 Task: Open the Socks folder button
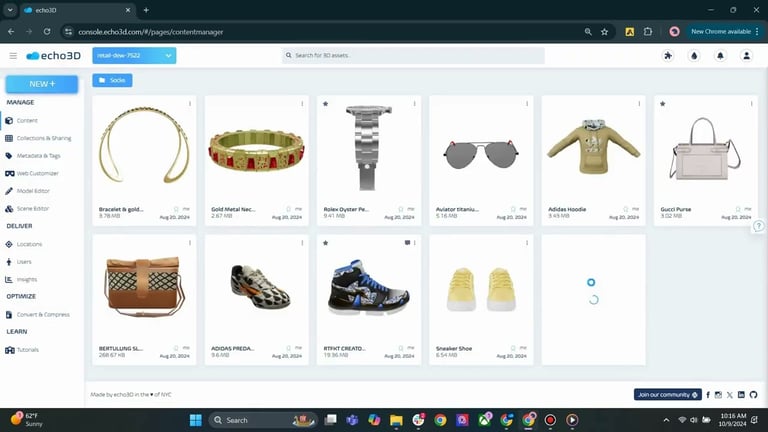click(x=112, y=80)
